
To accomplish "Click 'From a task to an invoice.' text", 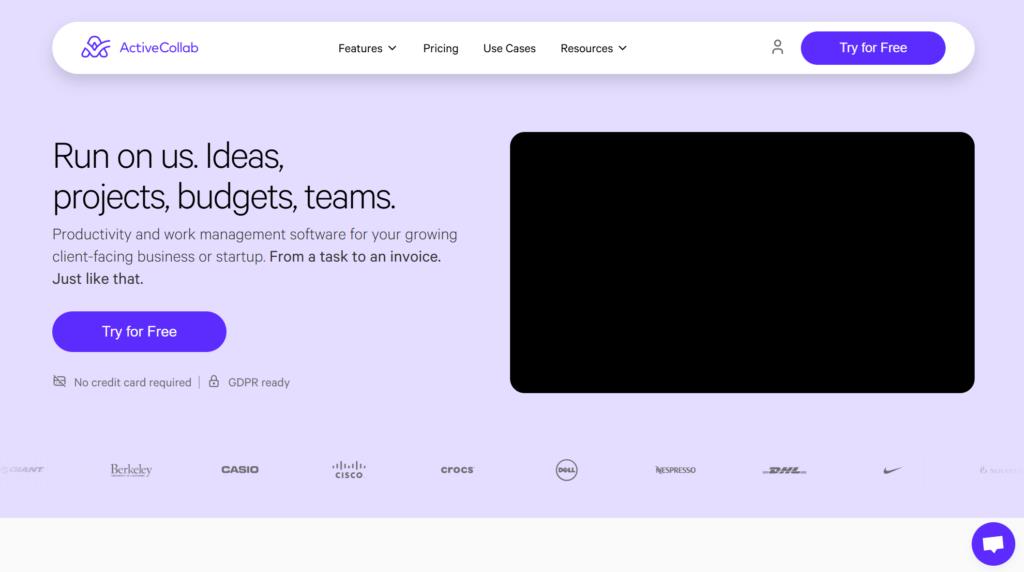I will (x=355, y=257).
